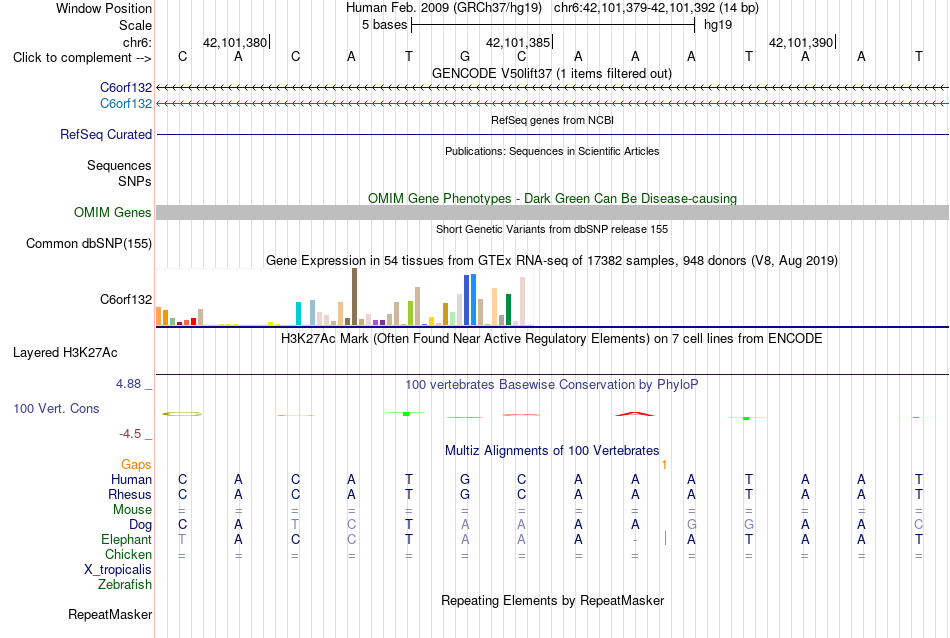Click the cyan bar in GTEx chart
The width and height of the screenshot is (950, 638).
click(298, 313)
